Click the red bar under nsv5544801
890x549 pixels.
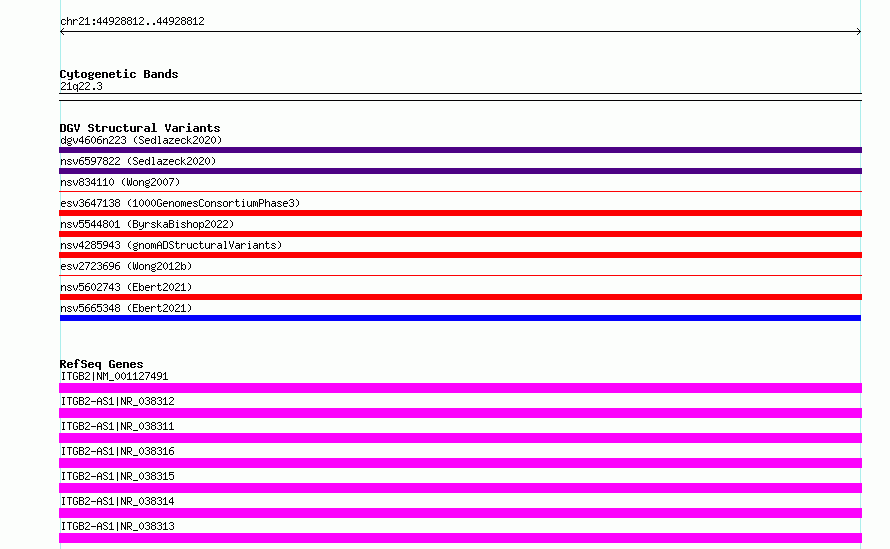tap(460, 234)
